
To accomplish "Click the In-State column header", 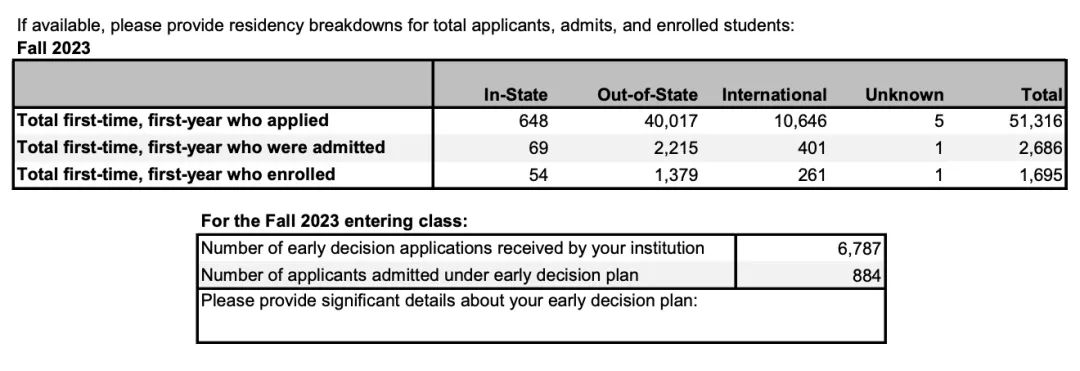I will pos(515,95).
